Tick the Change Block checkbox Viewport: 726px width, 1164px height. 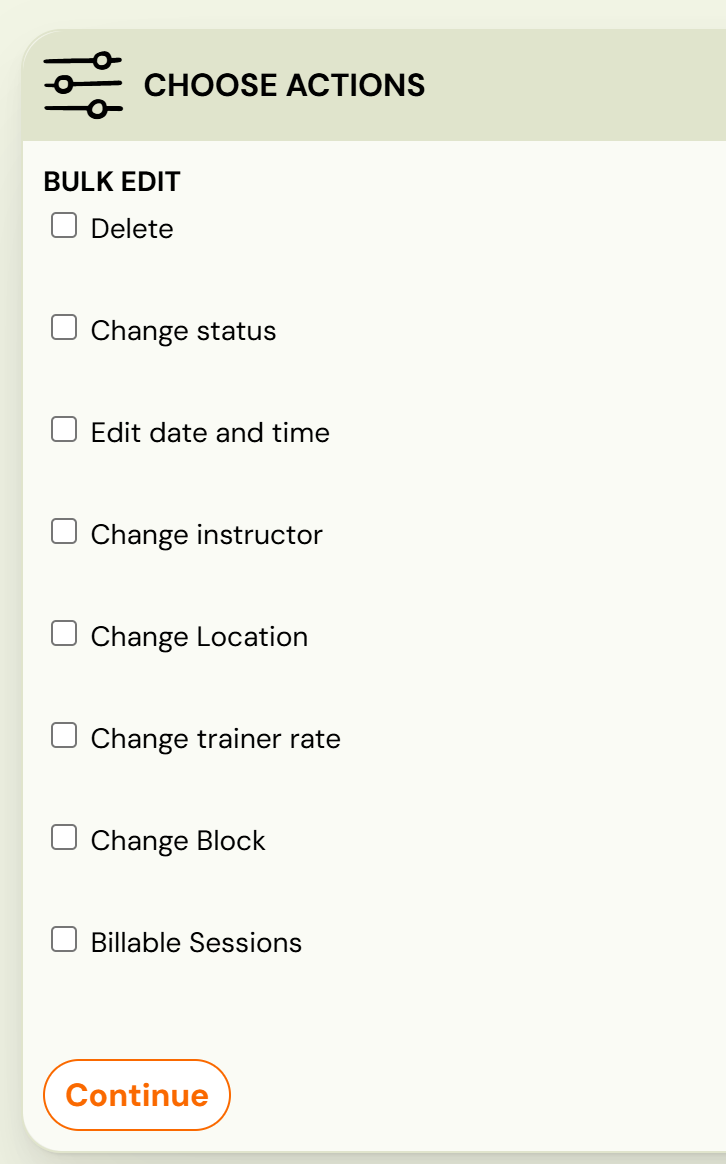[x=64, y=838]
